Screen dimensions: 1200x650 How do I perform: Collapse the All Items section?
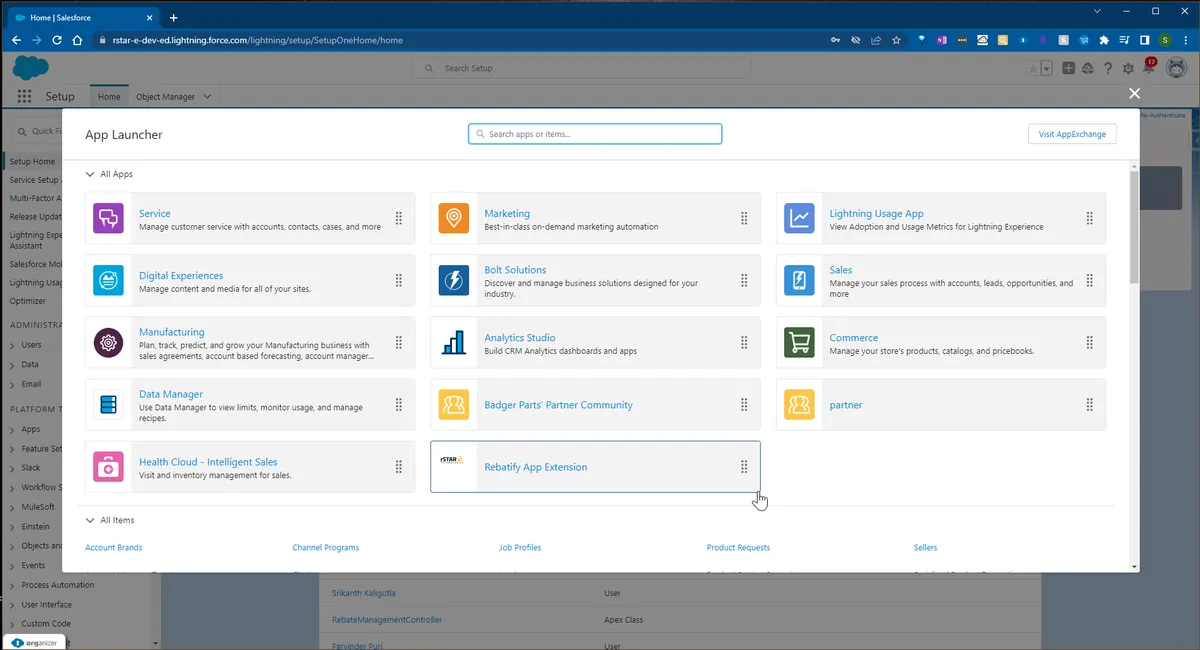[x=90, y=520]
